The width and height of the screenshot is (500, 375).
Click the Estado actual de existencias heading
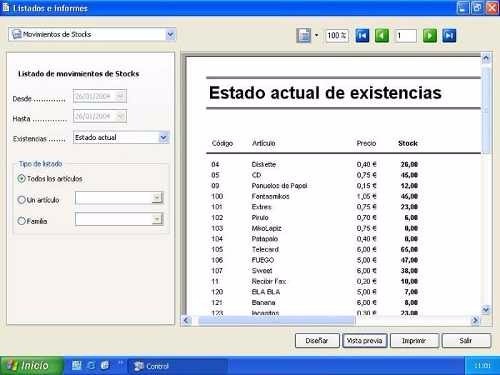tap(325, 93)
